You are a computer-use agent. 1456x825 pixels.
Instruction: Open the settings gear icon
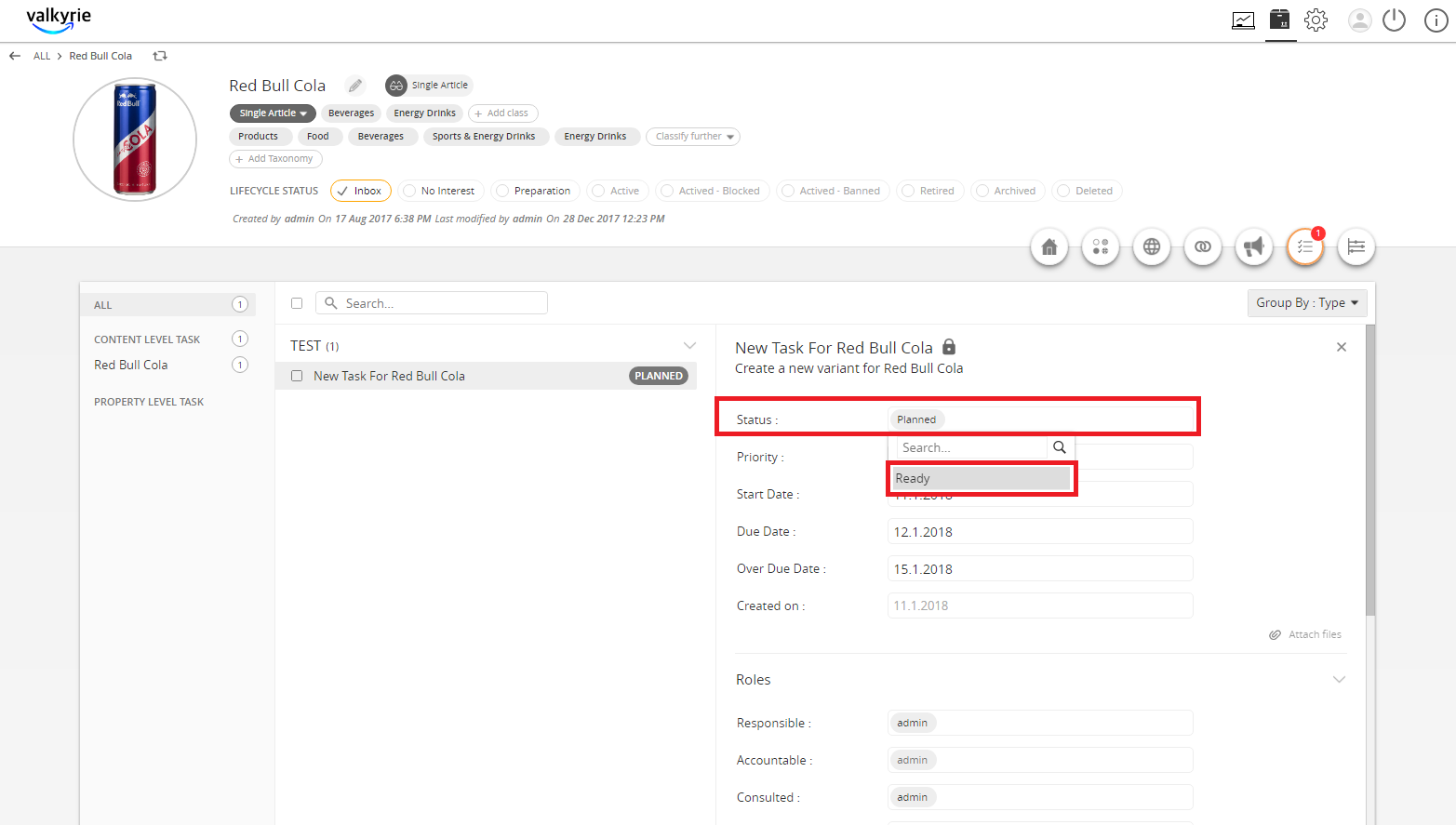click(x=1316, y=20)
